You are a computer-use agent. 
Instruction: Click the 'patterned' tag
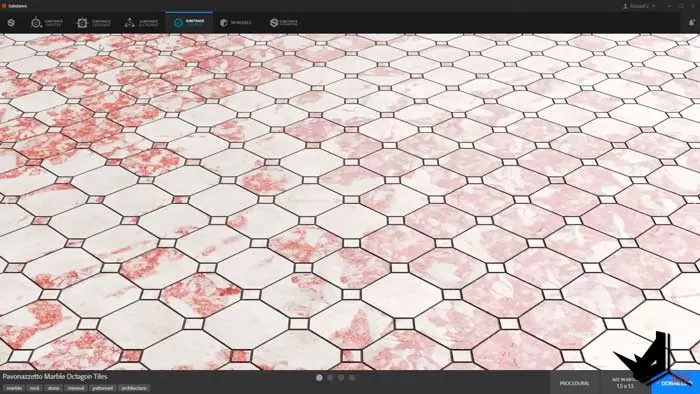coord(103,388)
